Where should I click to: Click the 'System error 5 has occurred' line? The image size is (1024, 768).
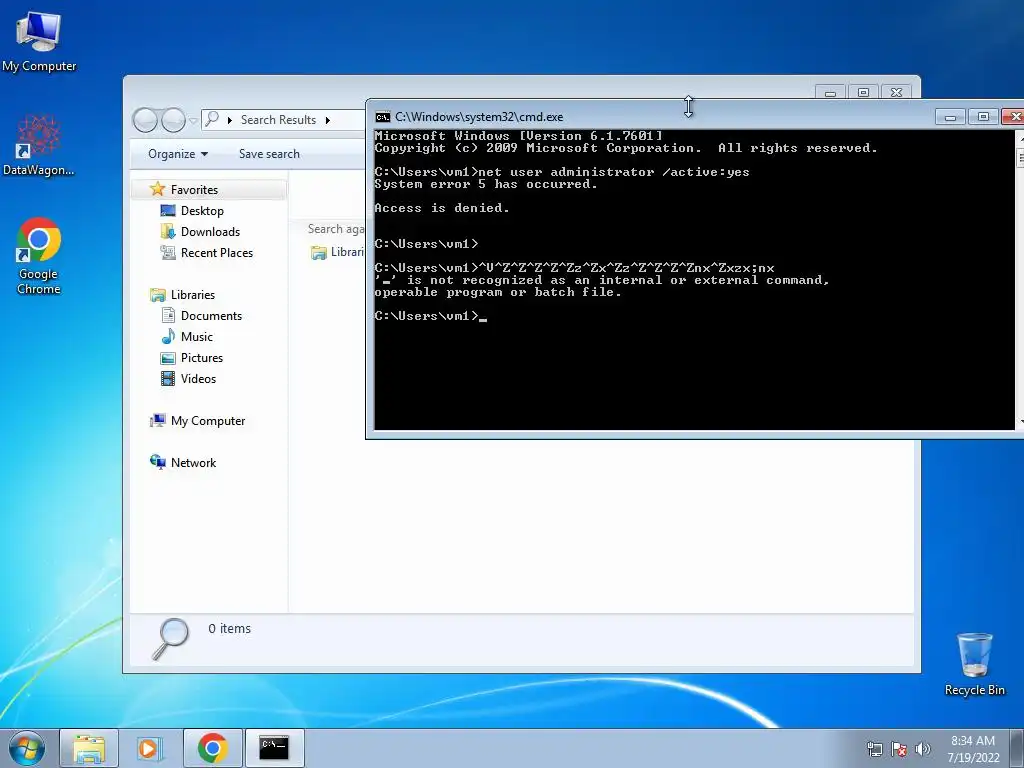486,184
